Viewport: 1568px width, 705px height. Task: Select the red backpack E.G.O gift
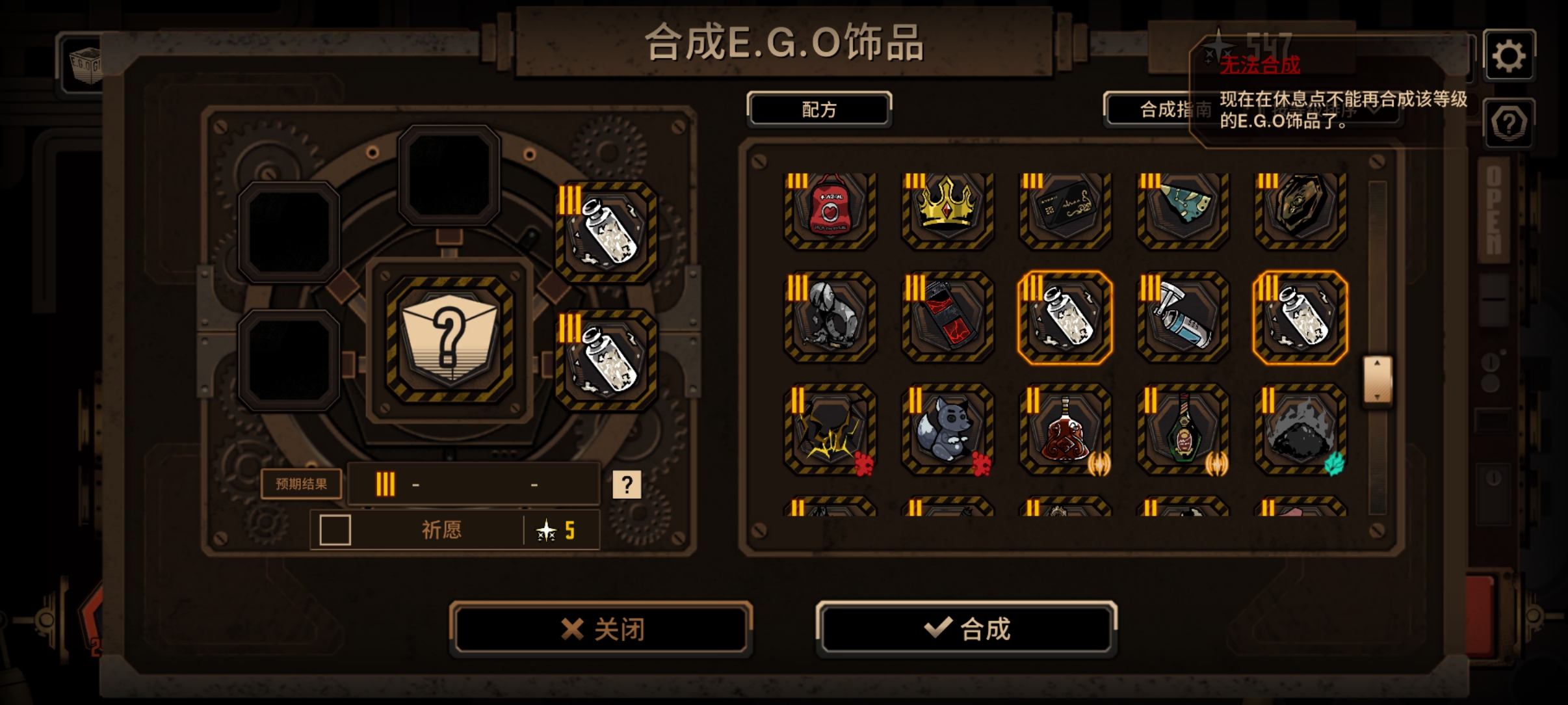[830, 209]
